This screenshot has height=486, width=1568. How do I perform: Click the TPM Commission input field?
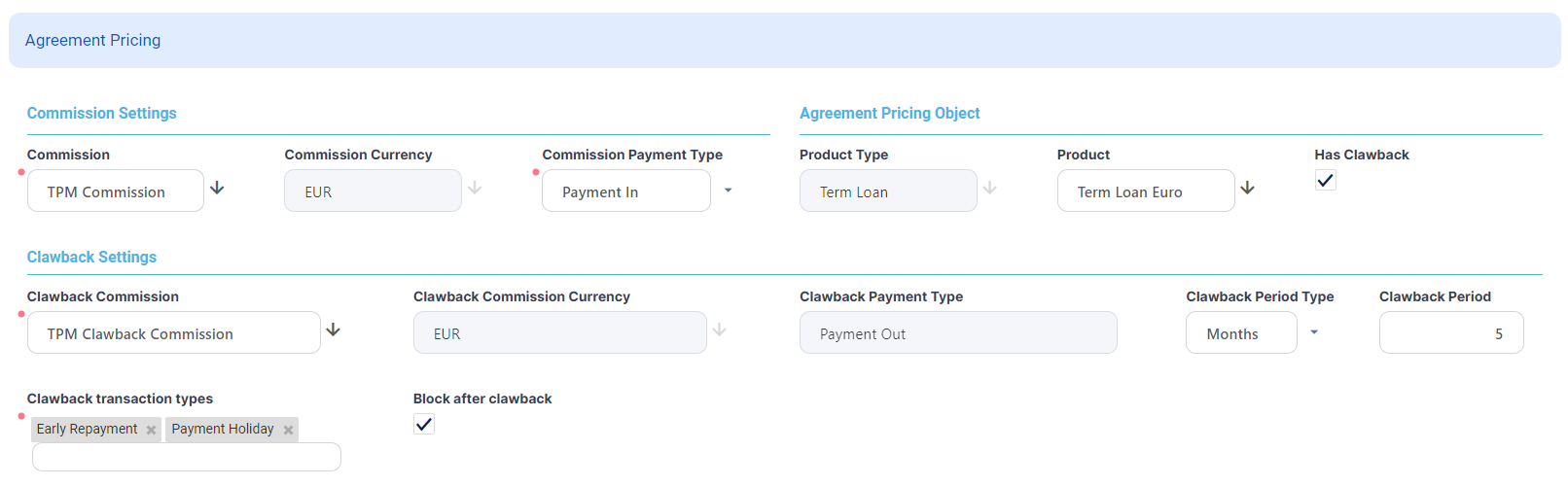tap(116, 191)
